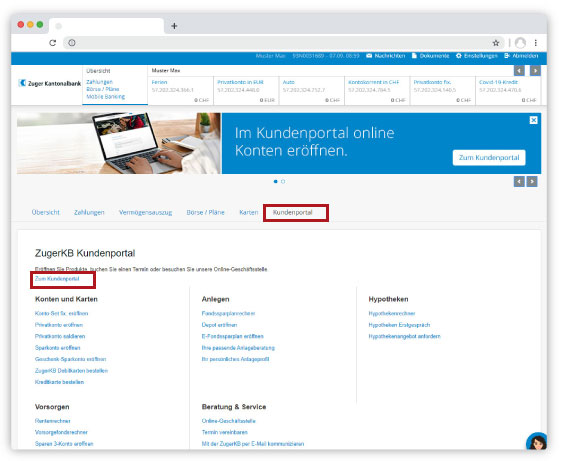This screenshot has width=574, height=461.
Task: Click Abmelden to log out
Action: (521, 56)
